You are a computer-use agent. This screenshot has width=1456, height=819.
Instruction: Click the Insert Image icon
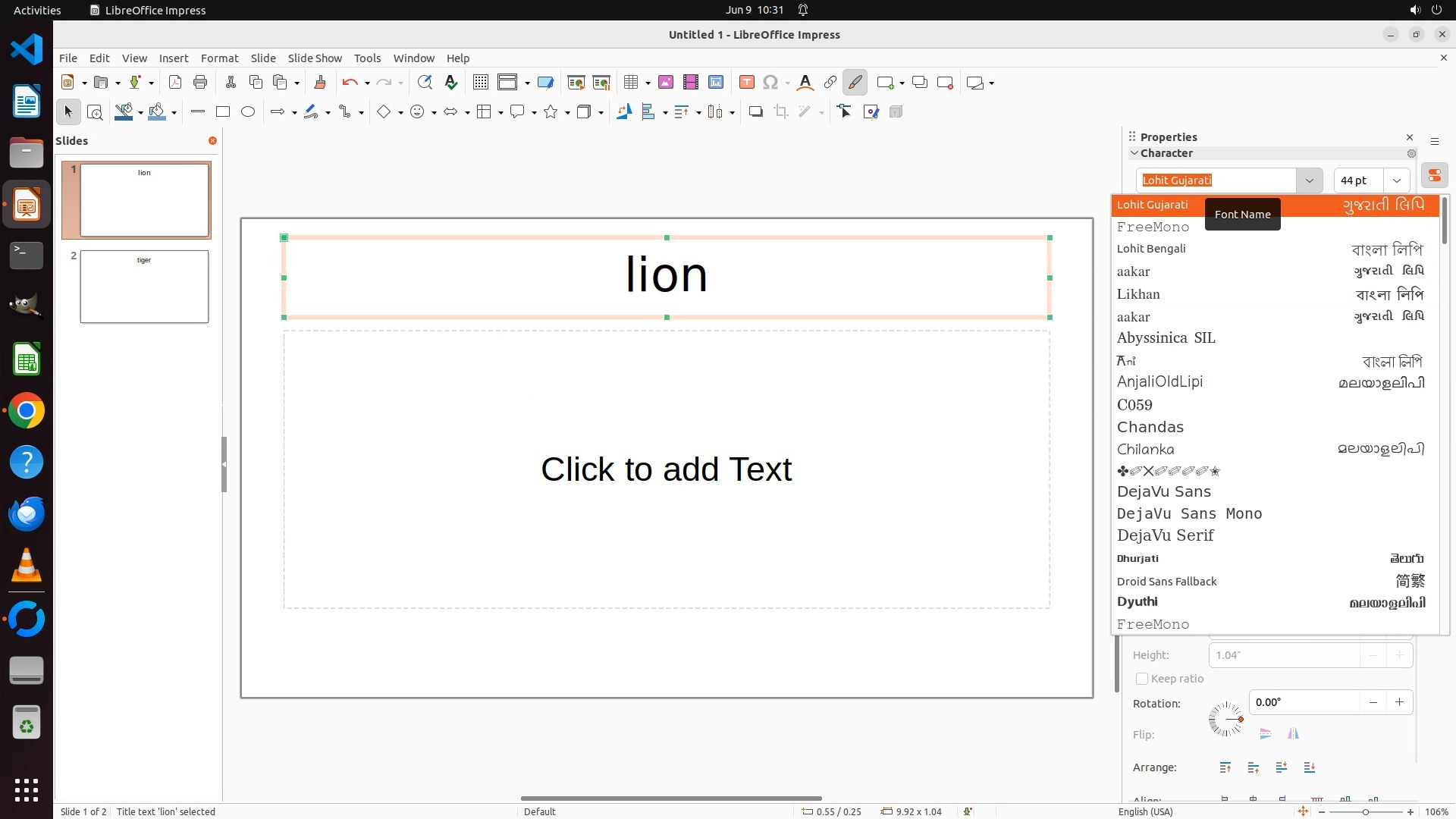pos(666,83)
